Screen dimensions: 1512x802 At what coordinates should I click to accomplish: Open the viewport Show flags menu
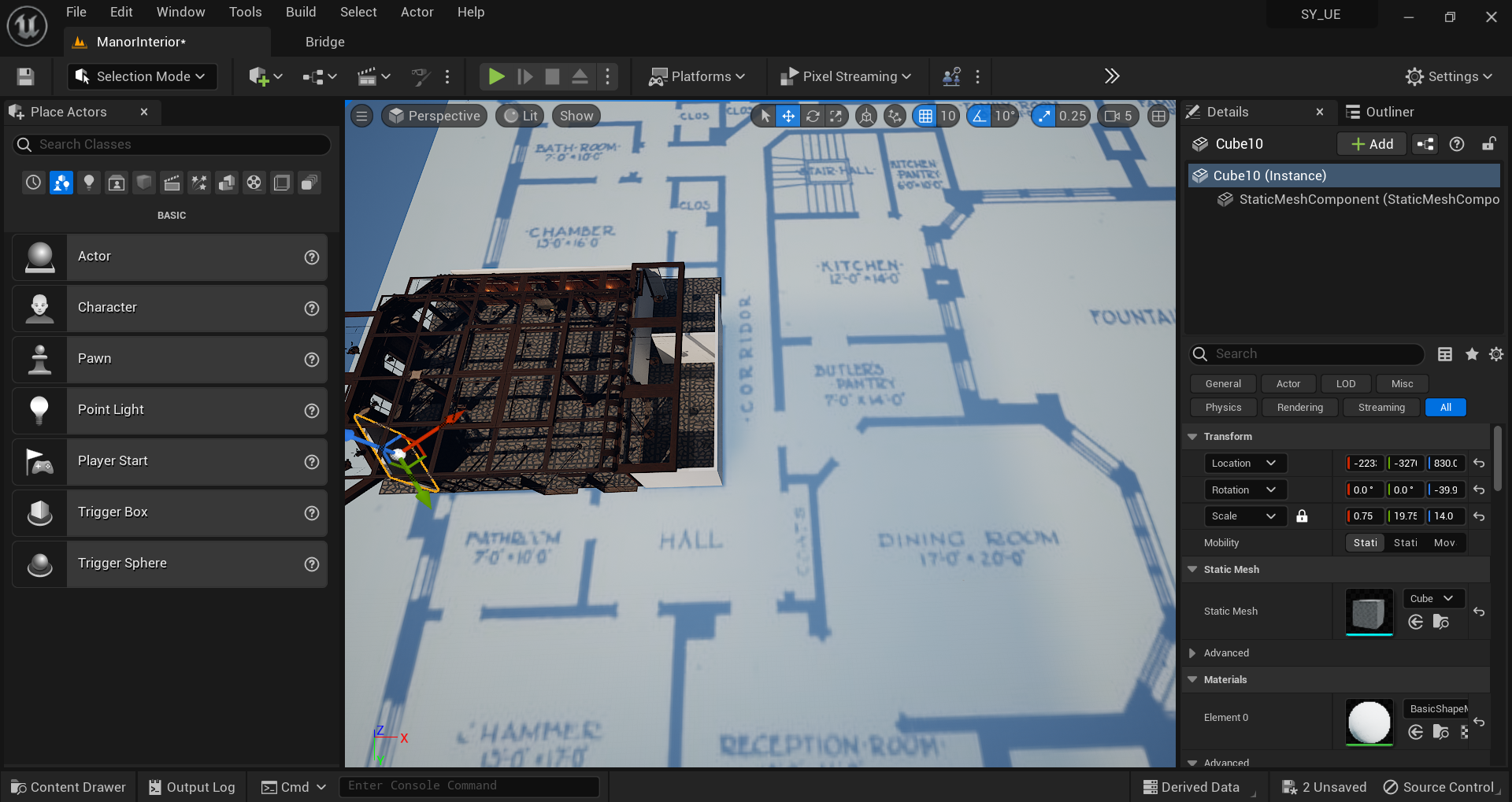[576, 116]
